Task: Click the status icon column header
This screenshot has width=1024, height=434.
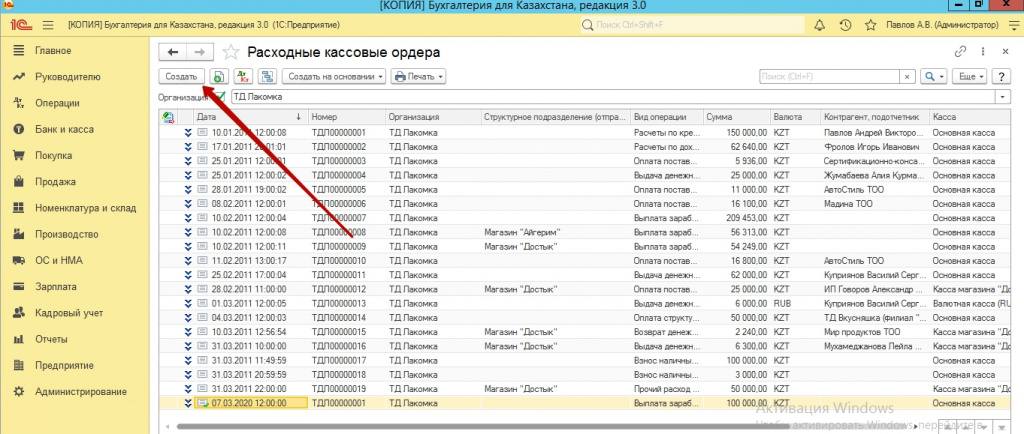Action: pos(168,117)
